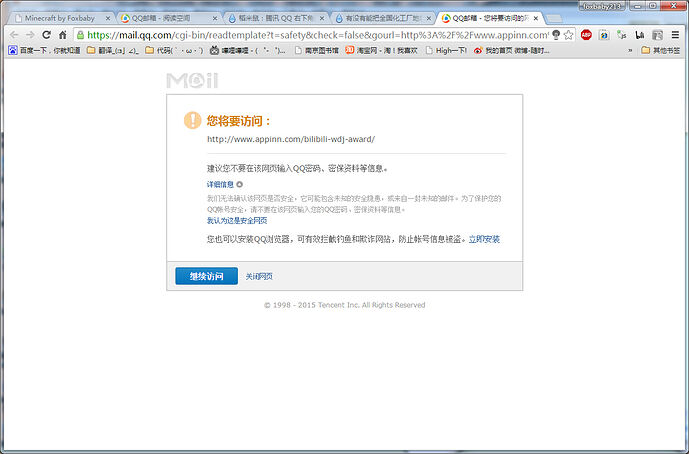
Task: Switch to the QQ邮箱 阅读空间 tab
Action: 163,18
